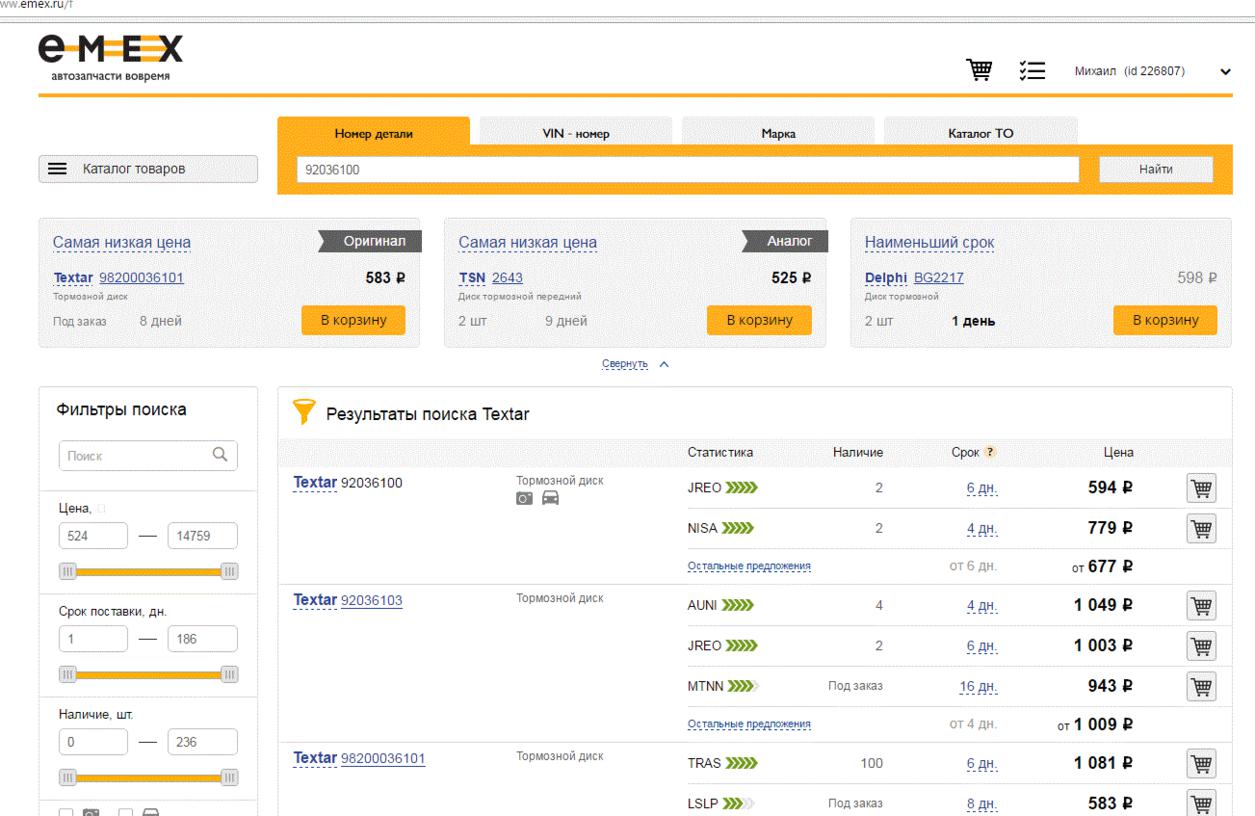Edit the minimum price field 524
The width and height of the screenshot is (1255, 816).
click(x=94, y=536)
